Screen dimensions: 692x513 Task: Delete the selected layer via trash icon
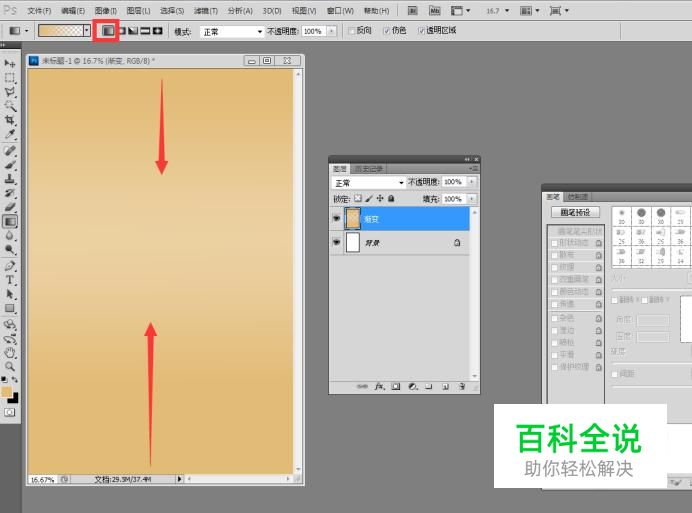coord(462,387)
